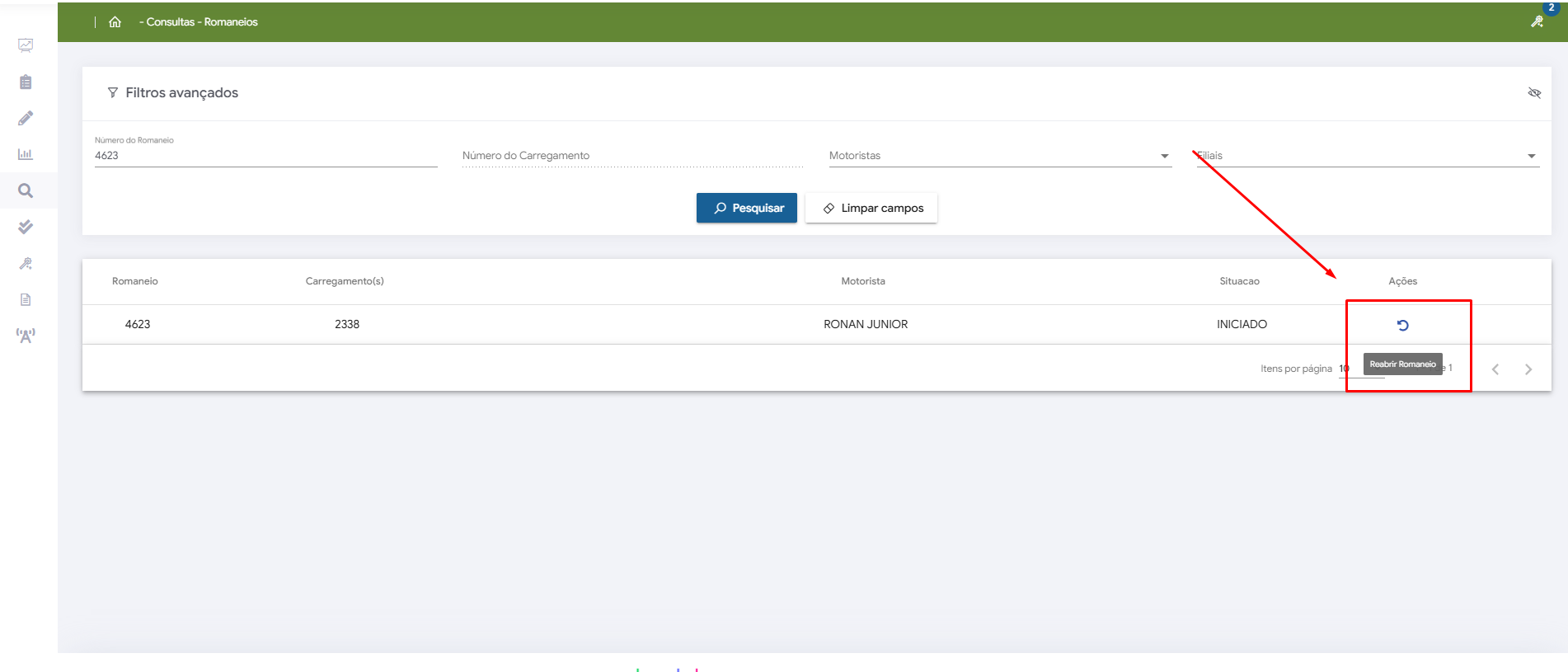Click the Romaneio column header

coord(135,281)
